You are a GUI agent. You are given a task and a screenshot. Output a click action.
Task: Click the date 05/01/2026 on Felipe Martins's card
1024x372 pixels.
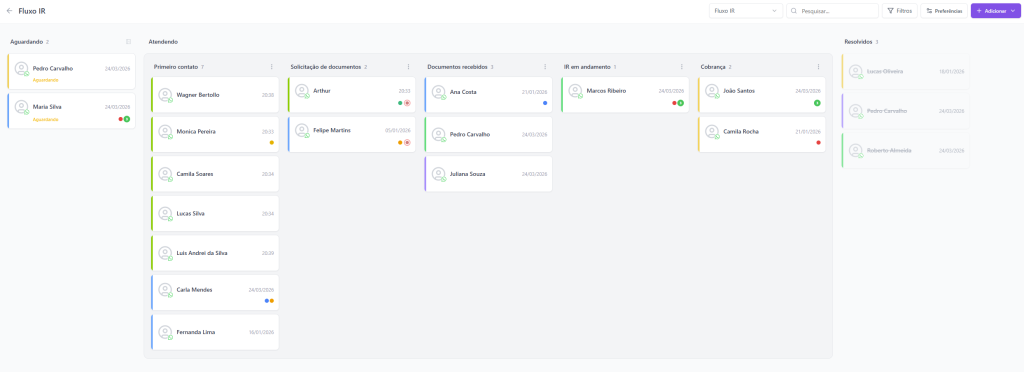(x=398, y=131)
